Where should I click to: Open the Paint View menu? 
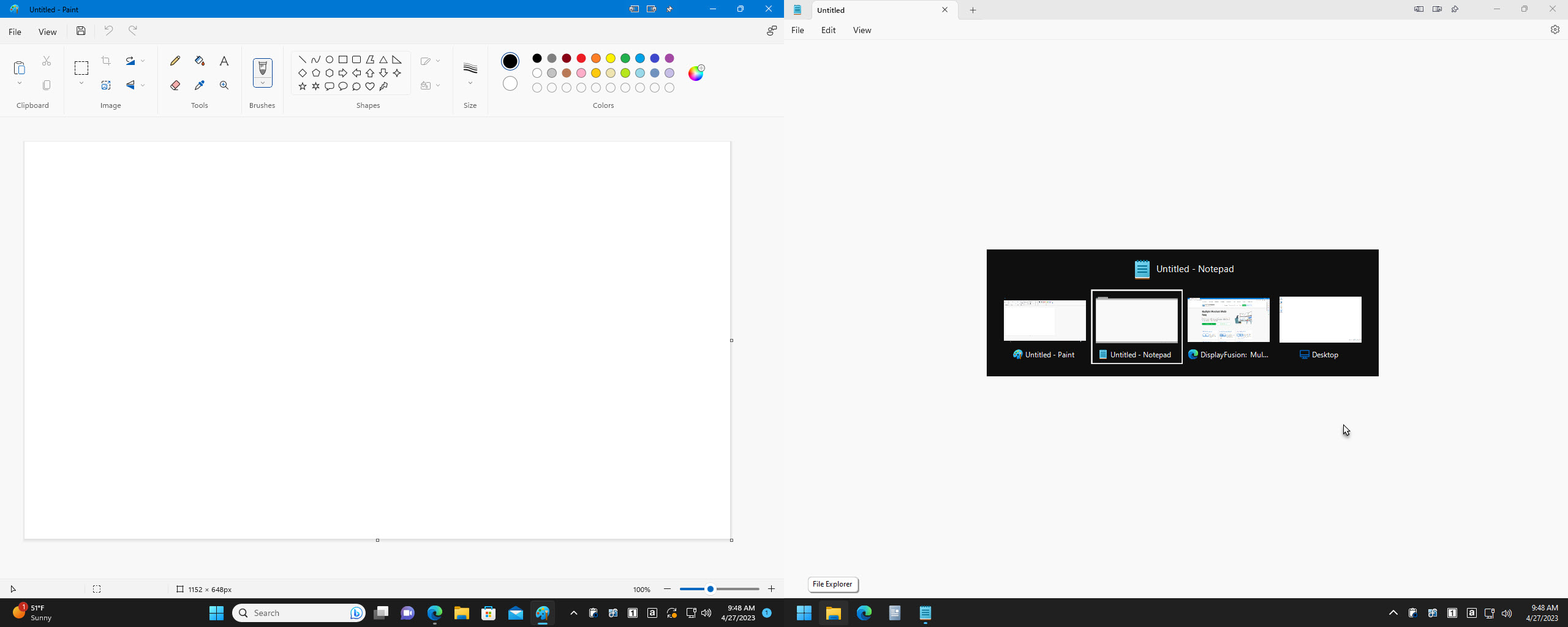(47, 32)
